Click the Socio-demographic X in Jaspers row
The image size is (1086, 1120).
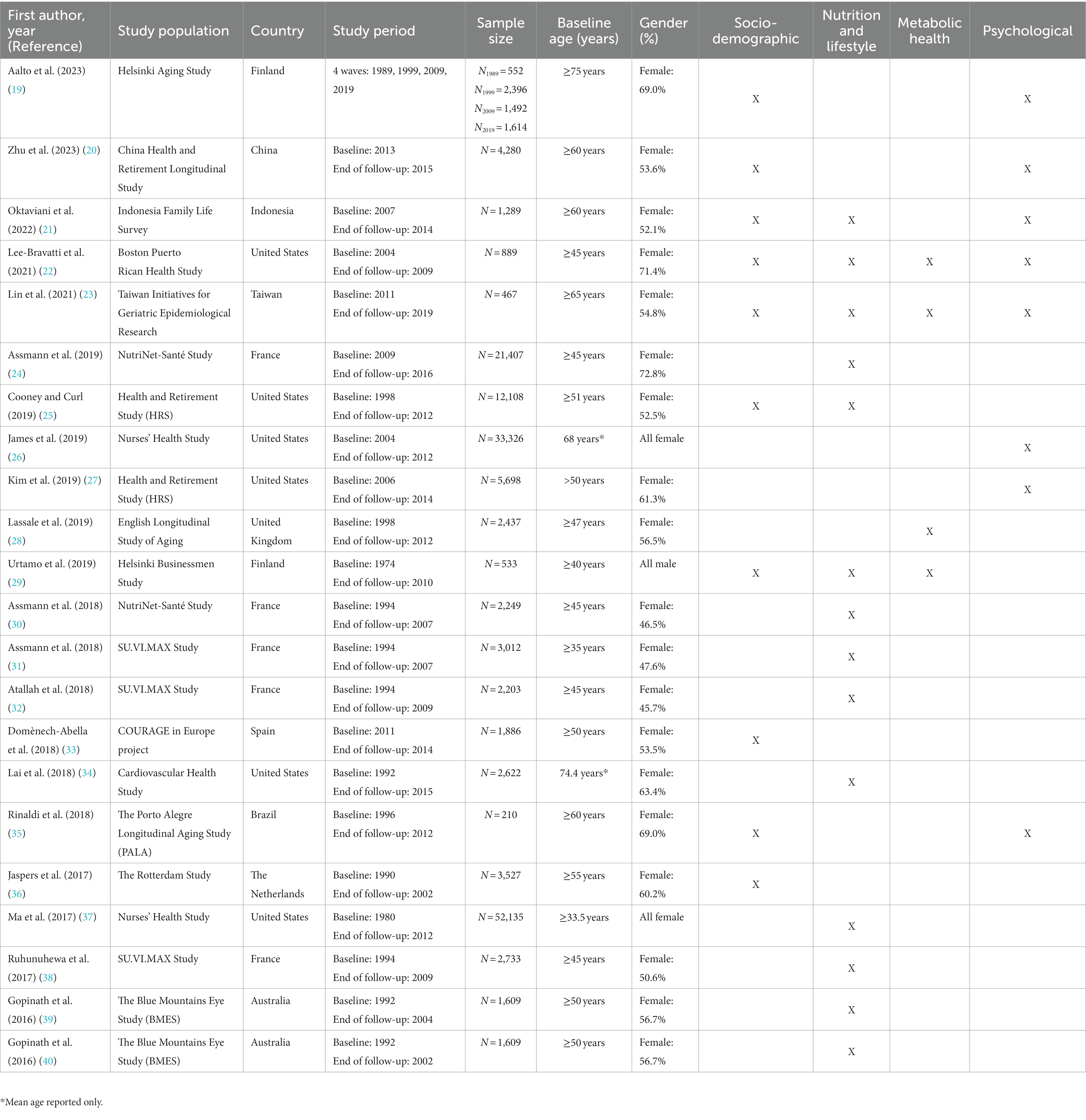[755, 885]
